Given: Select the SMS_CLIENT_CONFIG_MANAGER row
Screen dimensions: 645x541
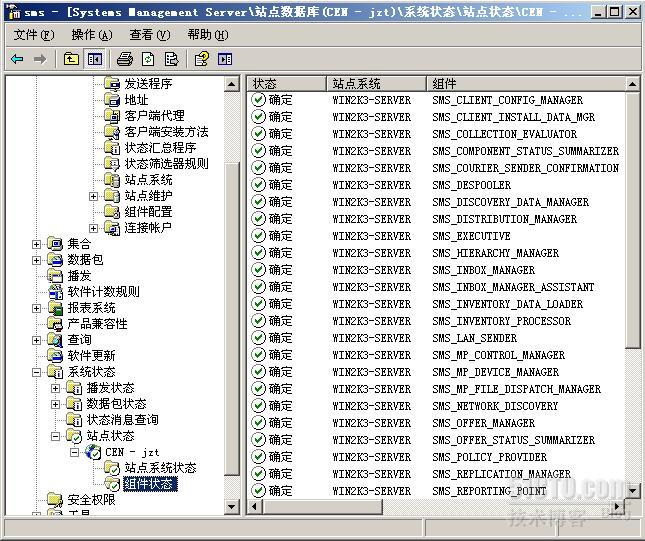Looking at the screenshot, I should pyautogui.click(x=436, y=100).
